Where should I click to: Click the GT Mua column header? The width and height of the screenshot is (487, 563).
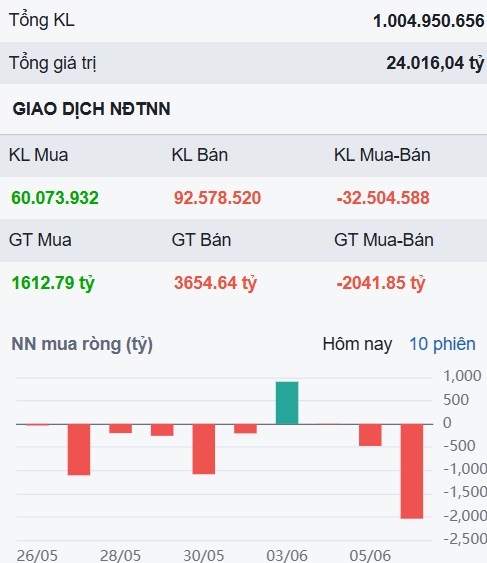pos(40,240)
